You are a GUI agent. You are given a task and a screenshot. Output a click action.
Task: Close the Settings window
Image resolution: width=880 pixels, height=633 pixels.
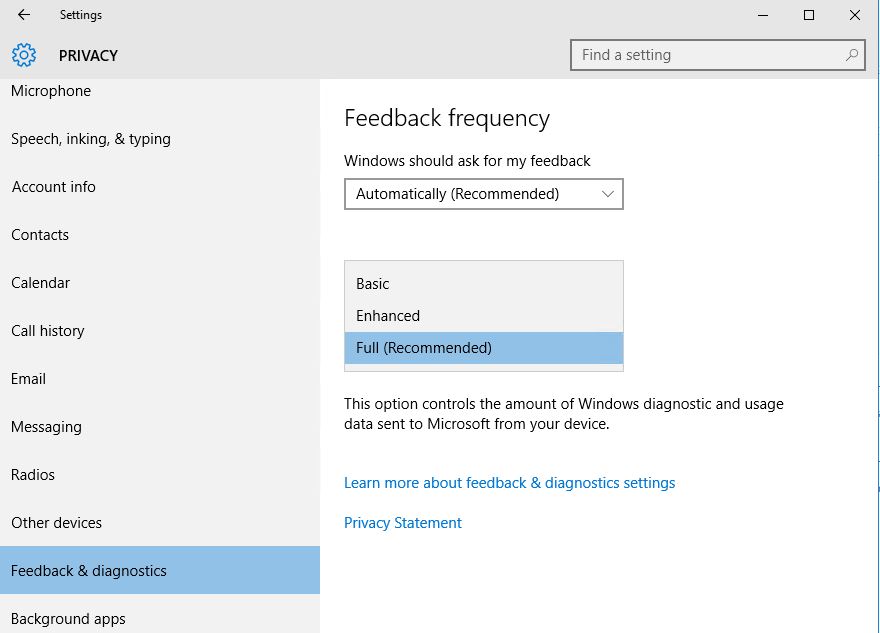(x=855, y=15)
